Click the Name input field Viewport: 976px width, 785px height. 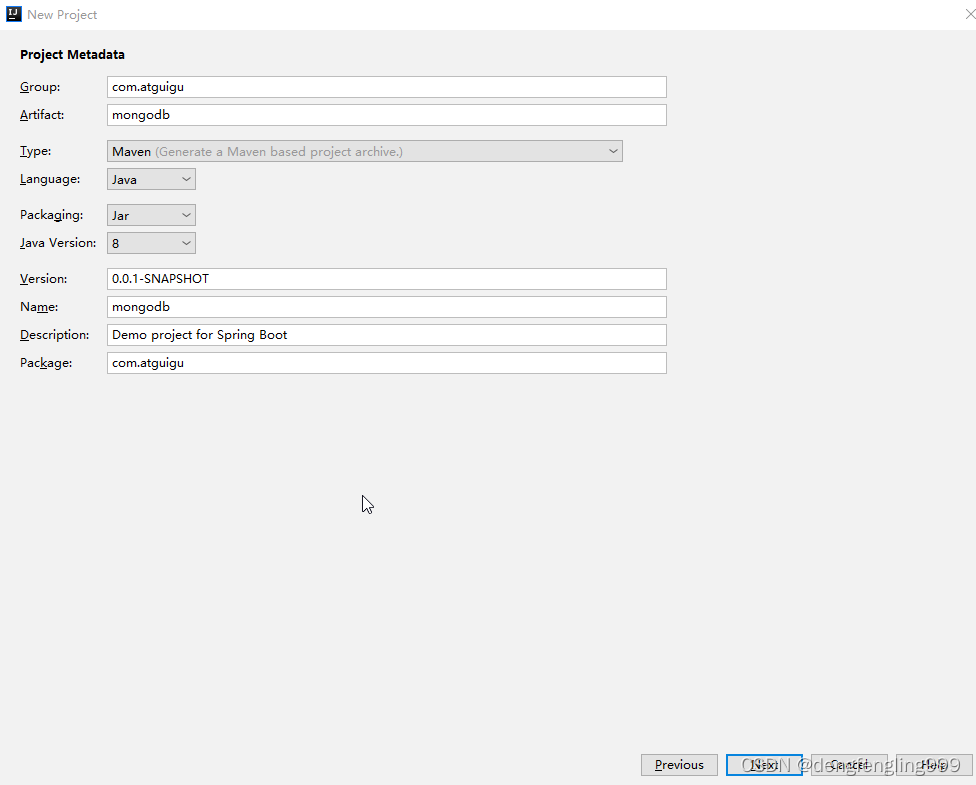click(x=387, y=307)
